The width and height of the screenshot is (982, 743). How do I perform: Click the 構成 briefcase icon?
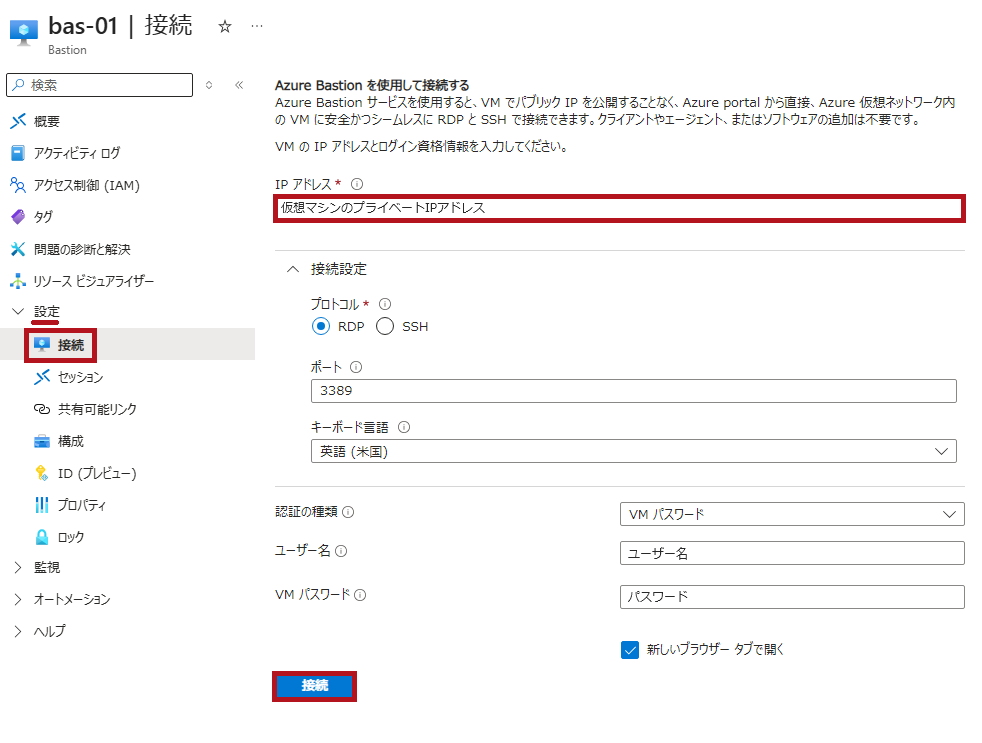coord(42,441)
